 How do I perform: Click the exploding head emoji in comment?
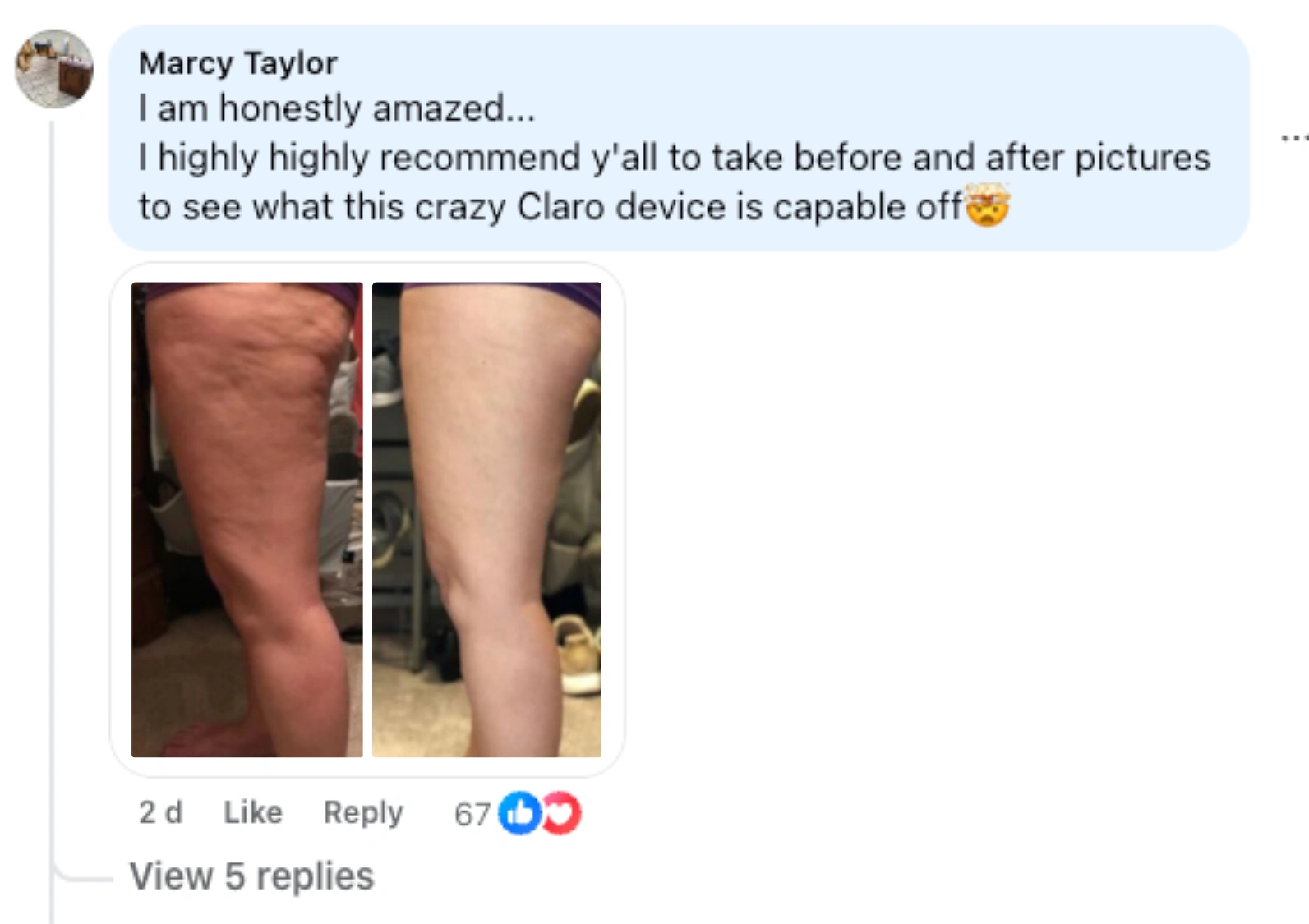click(x=987, y=205)
